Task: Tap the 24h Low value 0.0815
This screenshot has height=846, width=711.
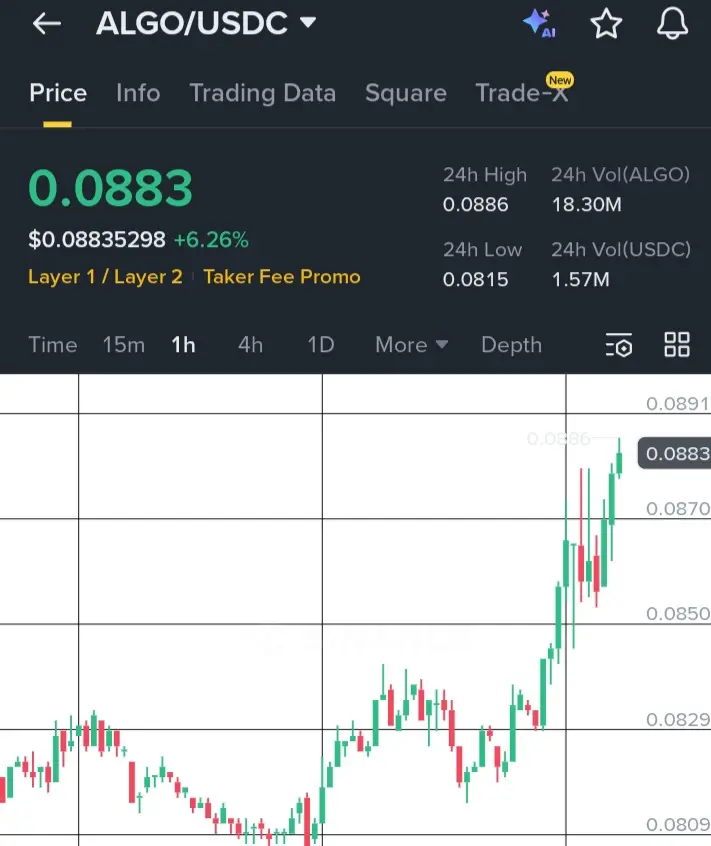Action: coord(475,279)
